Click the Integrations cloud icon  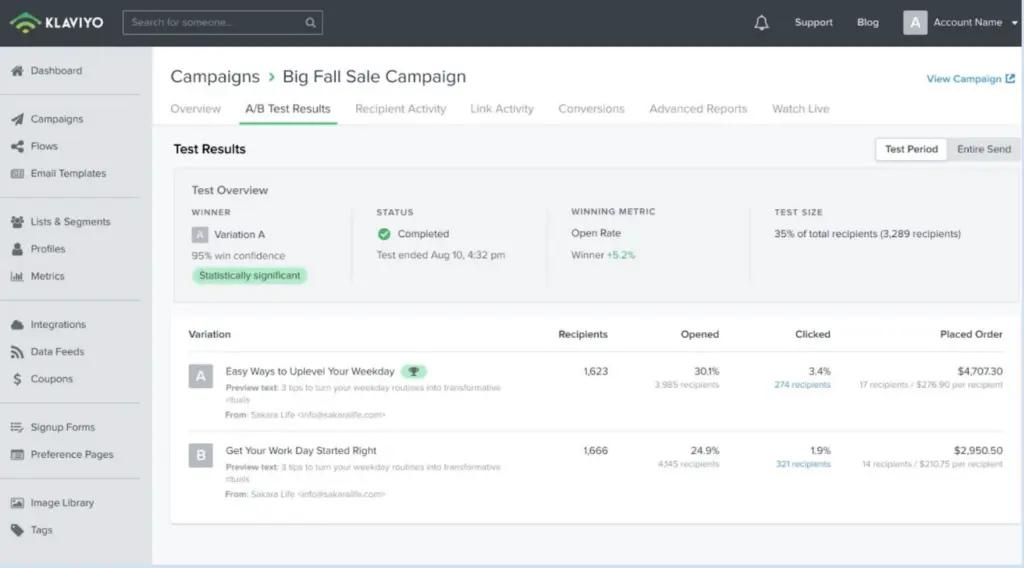[17, 325]
